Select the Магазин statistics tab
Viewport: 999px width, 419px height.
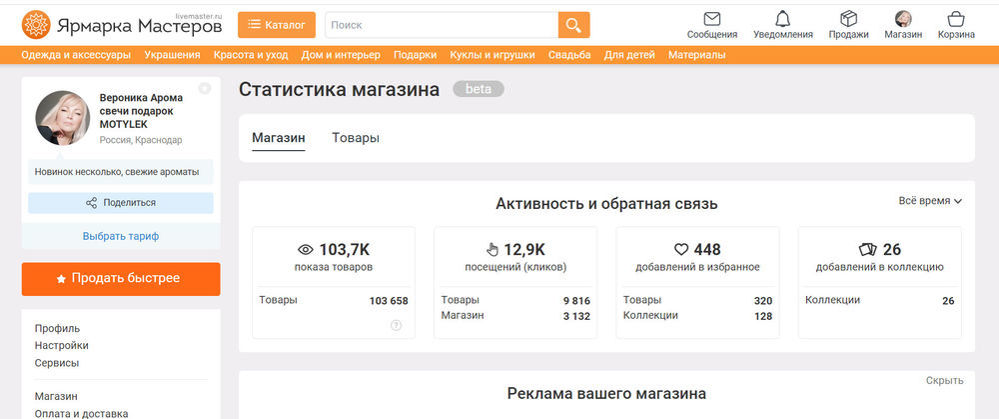point(278,138)
